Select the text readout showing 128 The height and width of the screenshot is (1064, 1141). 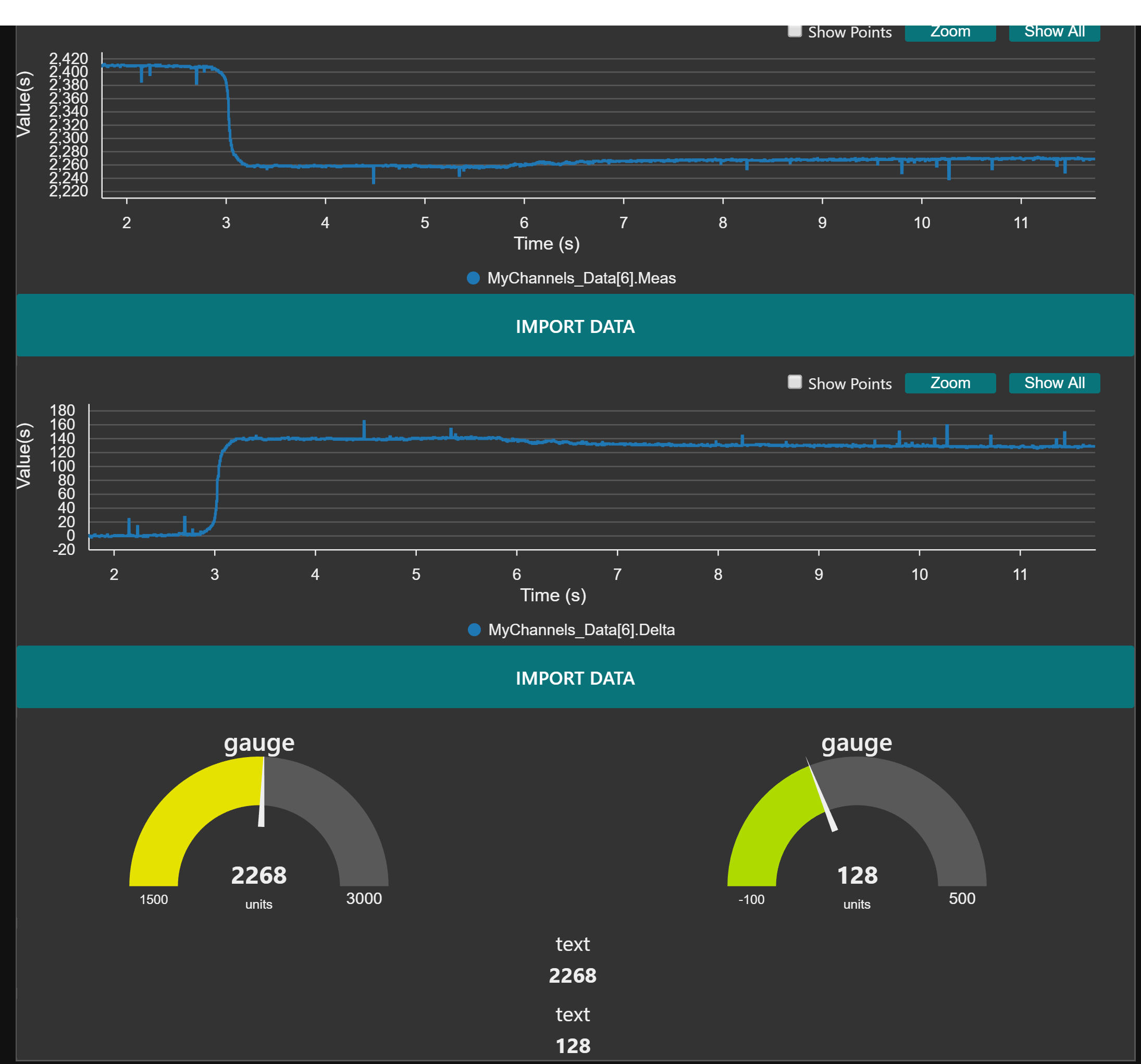coord(574,1046)
